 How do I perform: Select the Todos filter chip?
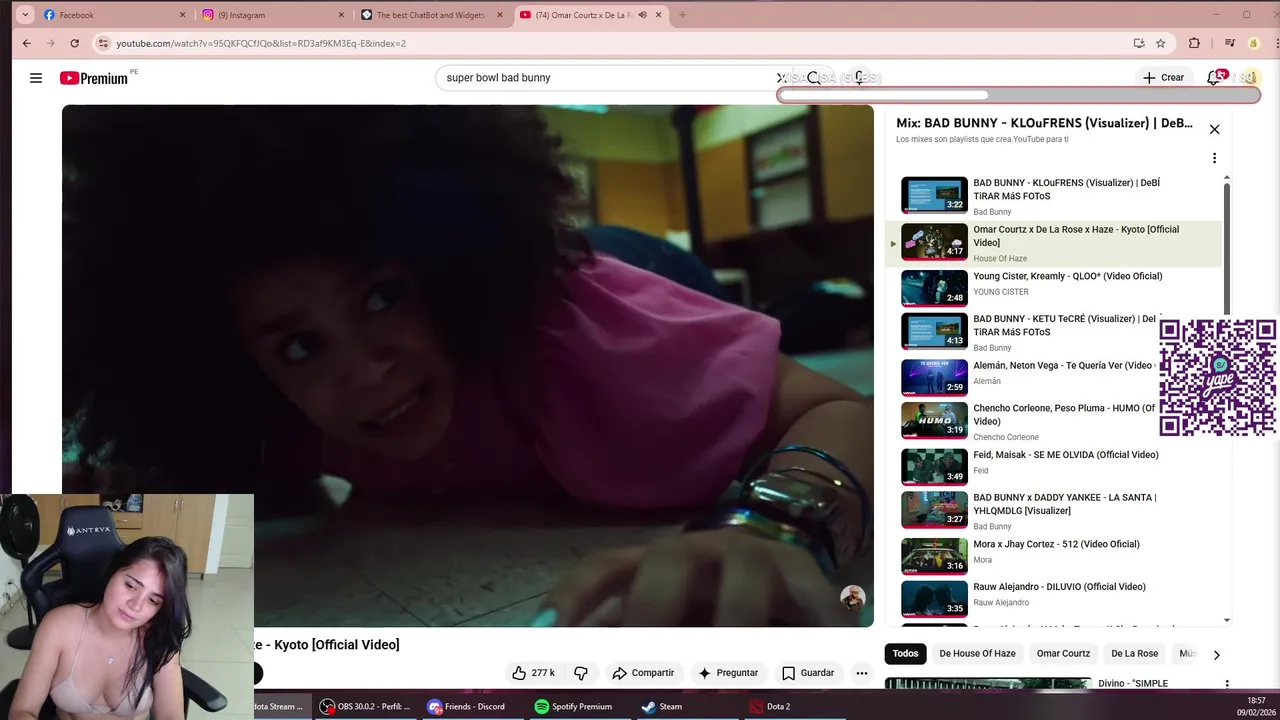pyautogui.click(x=905, y=654)
